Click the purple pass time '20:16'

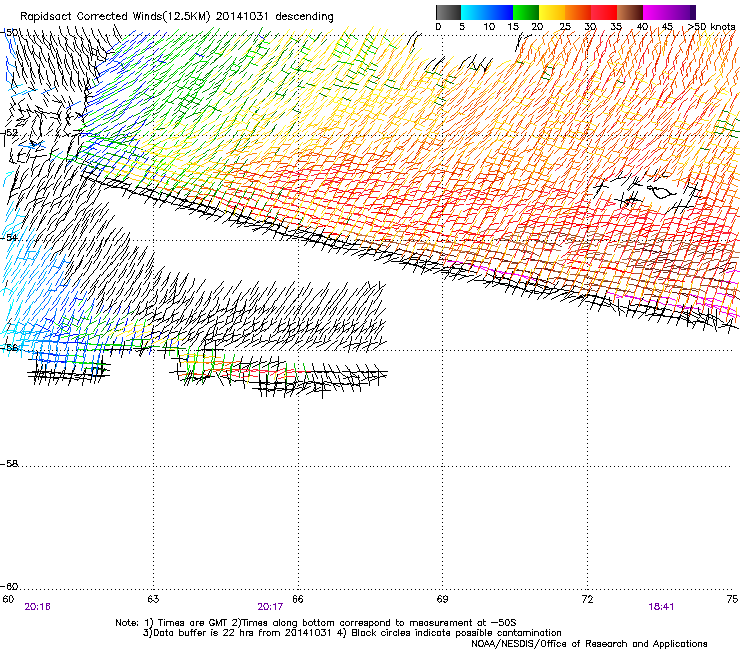pyautogui.click(x=37, y=607)
